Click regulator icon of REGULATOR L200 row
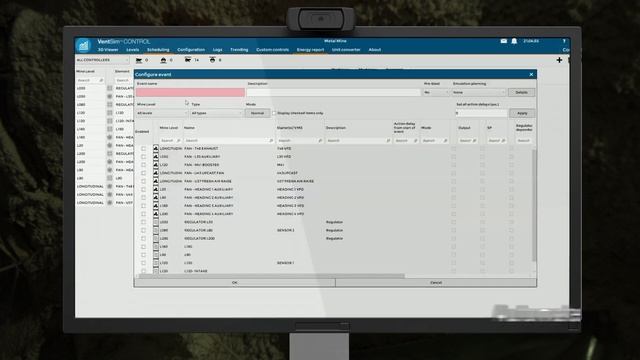 pyautogui.click(x=156, y=238)
